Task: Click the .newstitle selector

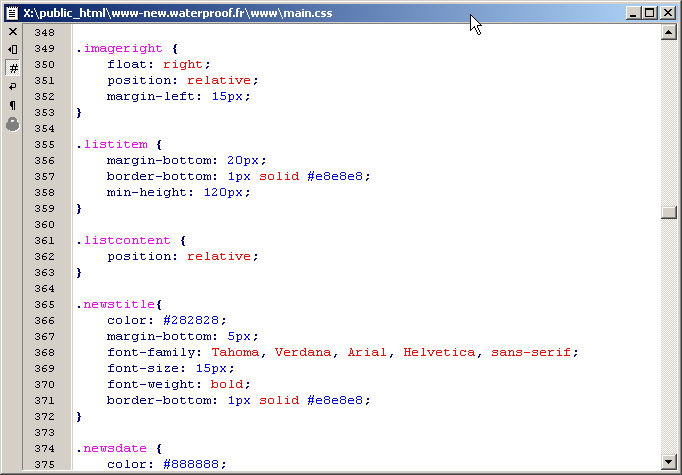Action: [x=116, y=304]
